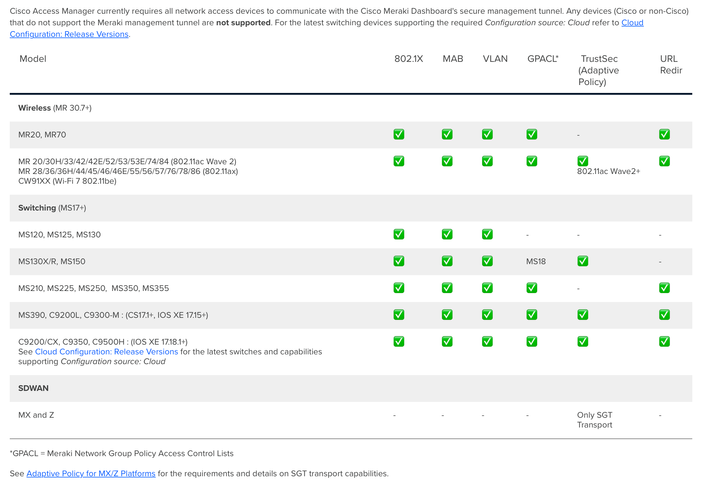Click the 802.11ac Wave2+ note text
The width and height of the screenshot is (727, 493).
click(608, 172)
